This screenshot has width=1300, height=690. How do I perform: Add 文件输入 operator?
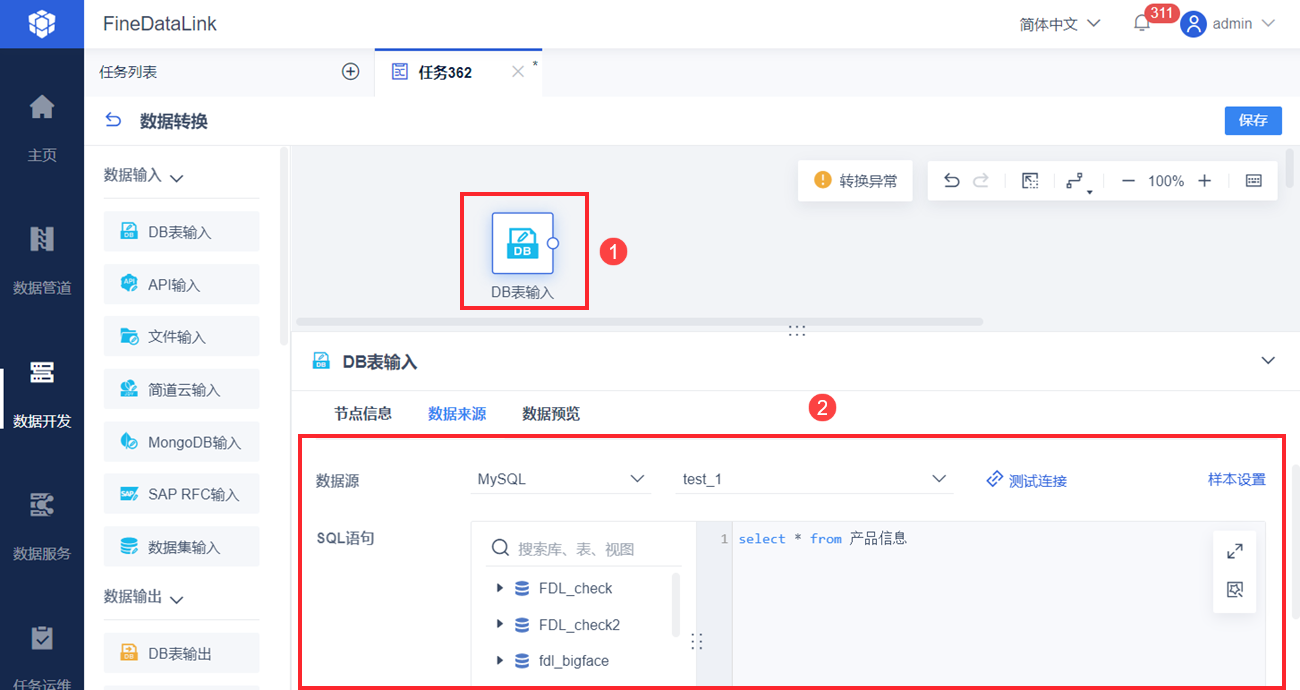click(x=181, y=337)
